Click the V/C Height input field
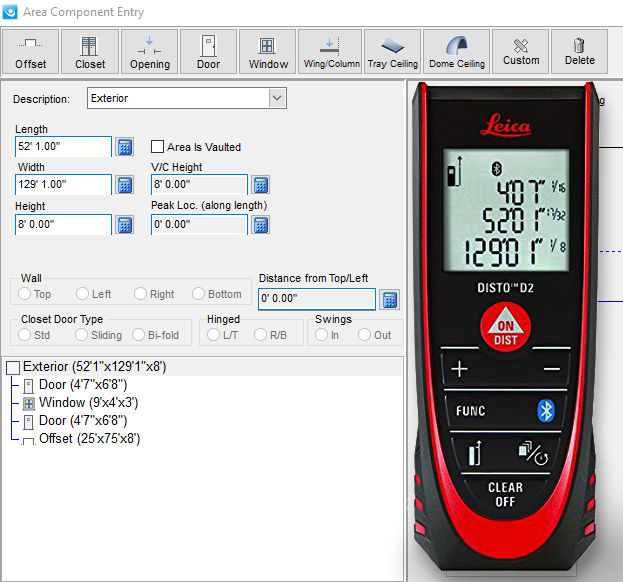The height and width of the screenshot is (582, 623). (199, 184)
